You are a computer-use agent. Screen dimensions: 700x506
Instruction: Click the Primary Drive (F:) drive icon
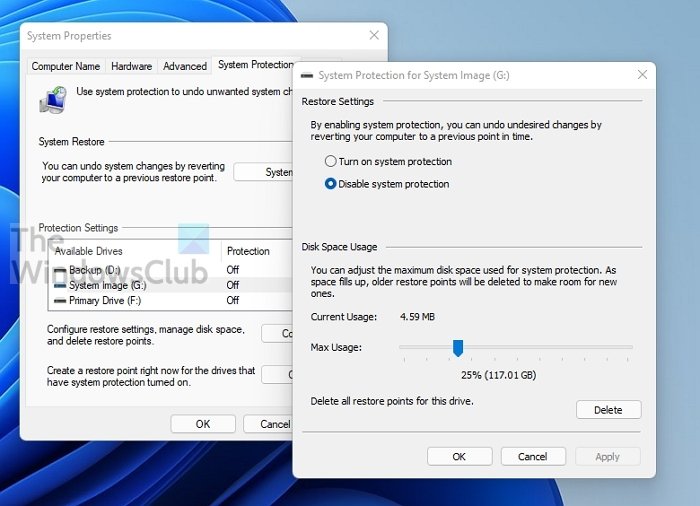coord(60,301)
